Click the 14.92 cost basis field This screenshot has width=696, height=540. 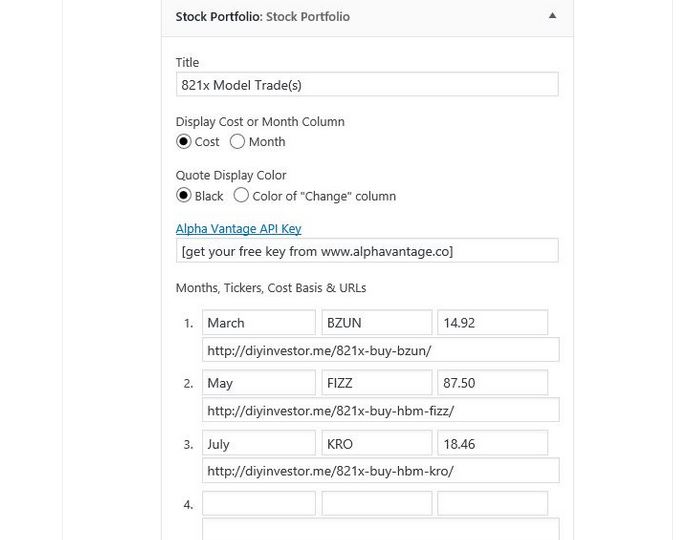[492, 323]
